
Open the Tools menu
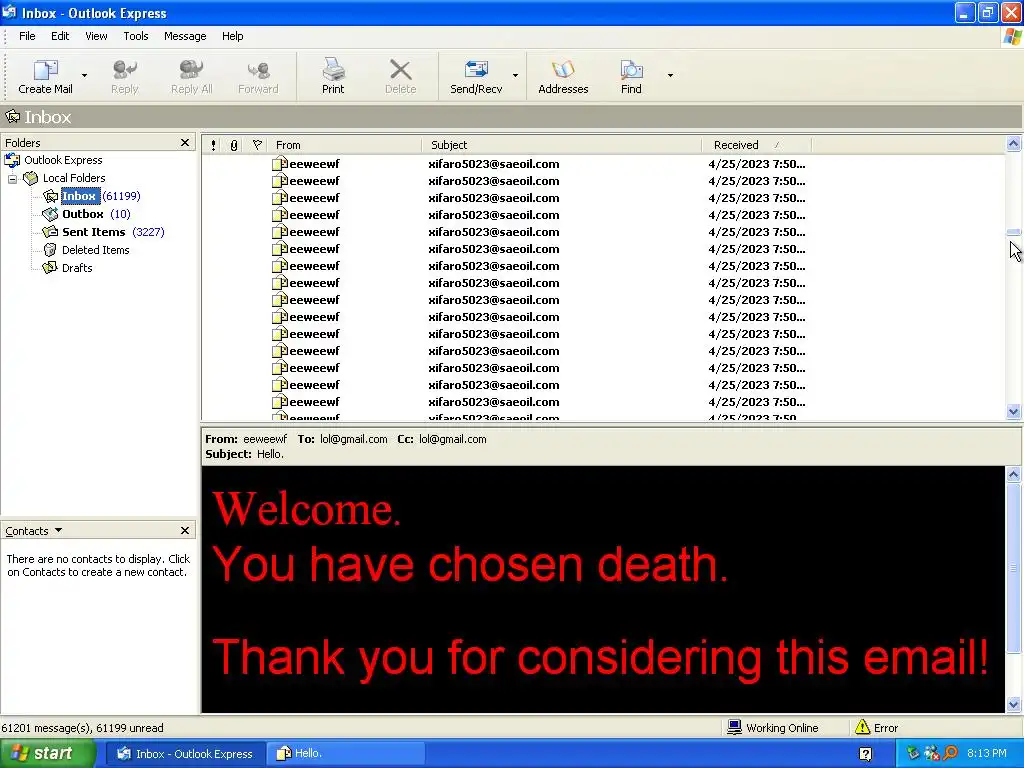pos(136,36)
